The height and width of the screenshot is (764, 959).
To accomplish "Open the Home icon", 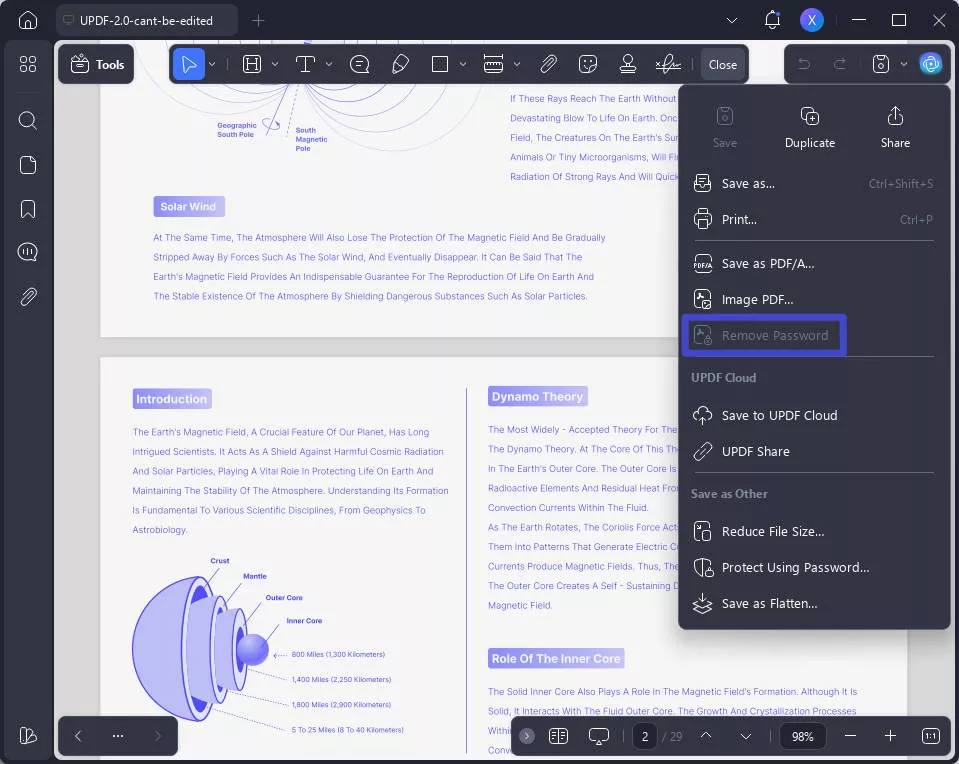I will (28, 20).
